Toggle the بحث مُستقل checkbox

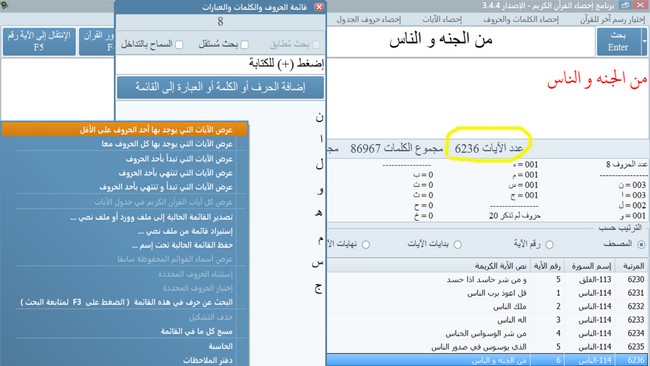point(245,44)
